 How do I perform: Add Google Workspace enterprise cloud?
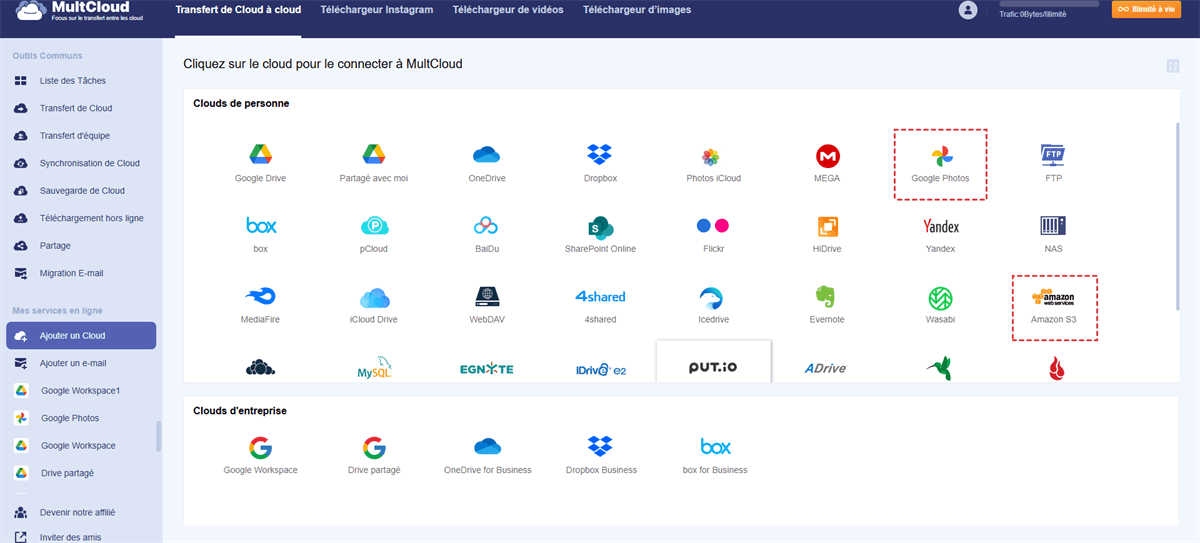(260, 454)
